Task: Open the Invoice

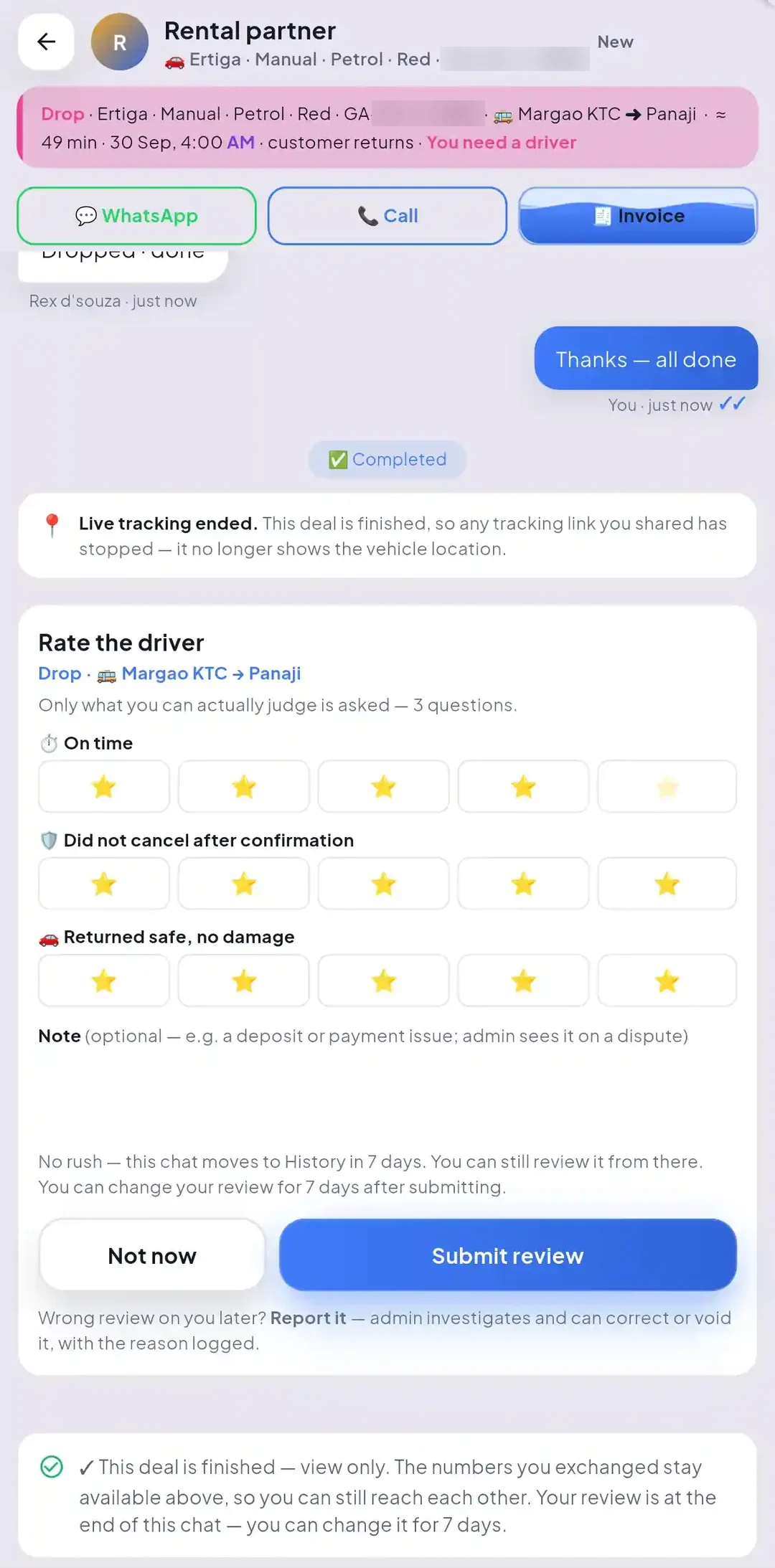Action: point(638,216)
